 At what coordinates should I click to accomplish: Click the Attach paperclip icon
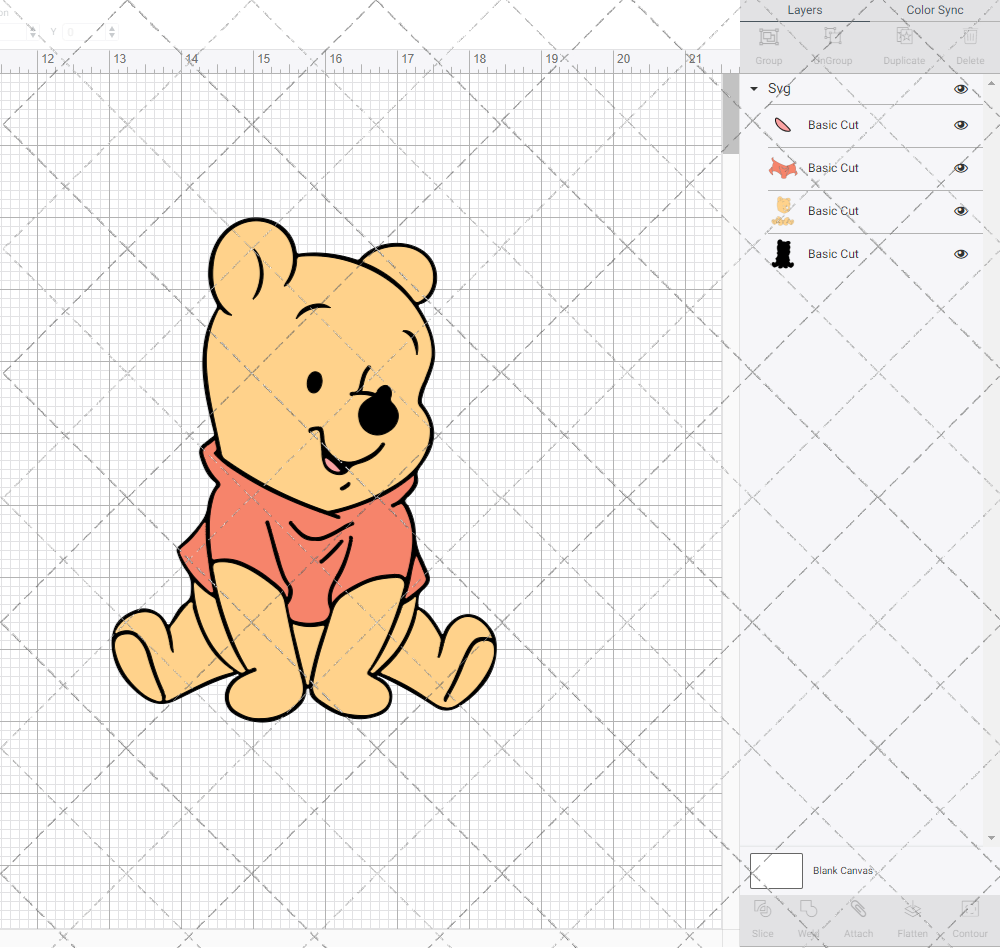click(858, 908)
